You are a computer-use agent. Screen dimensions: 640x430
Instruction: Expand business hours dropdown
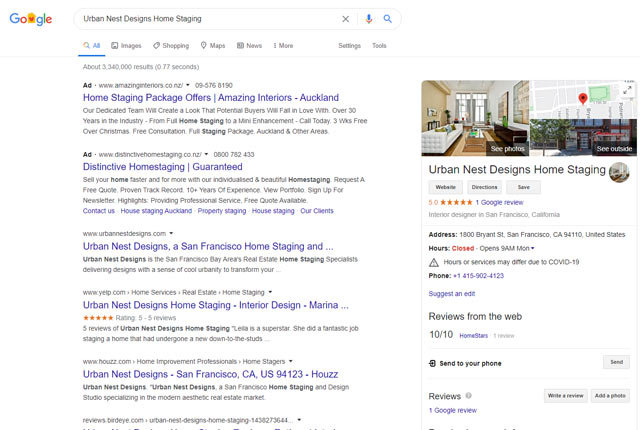click(533, 248)
